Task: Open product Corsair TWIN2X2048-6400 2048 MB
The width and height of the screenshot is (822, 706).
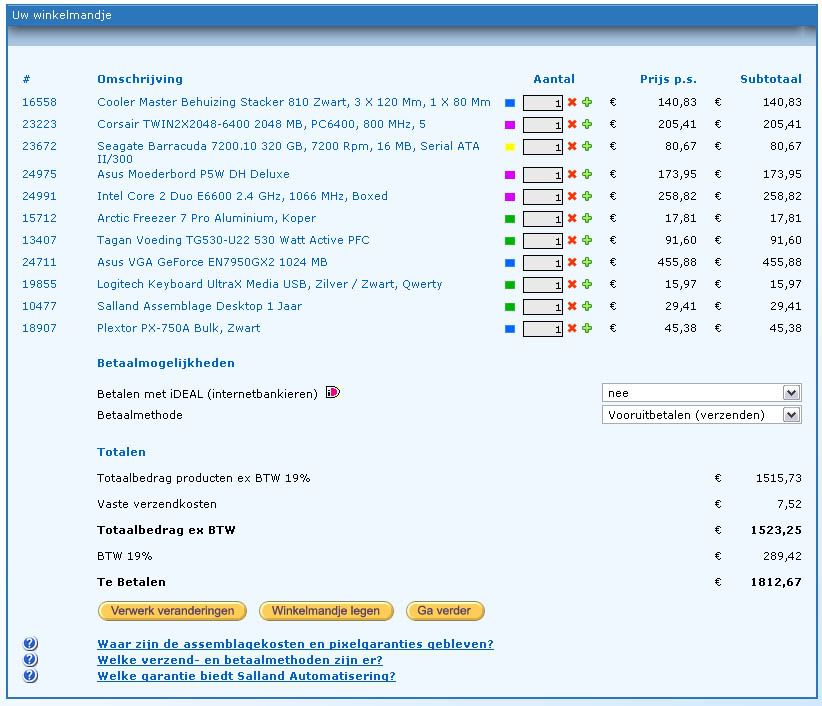Action: coord(261,124)
